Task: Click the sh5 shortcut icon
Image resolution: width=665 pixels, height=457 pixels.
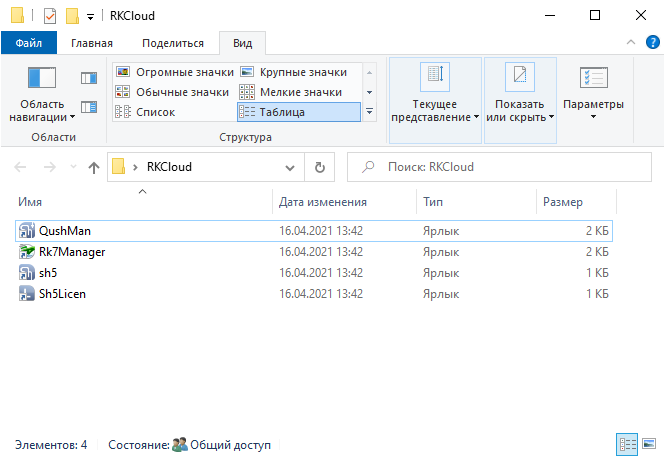Action: (27, 273)
